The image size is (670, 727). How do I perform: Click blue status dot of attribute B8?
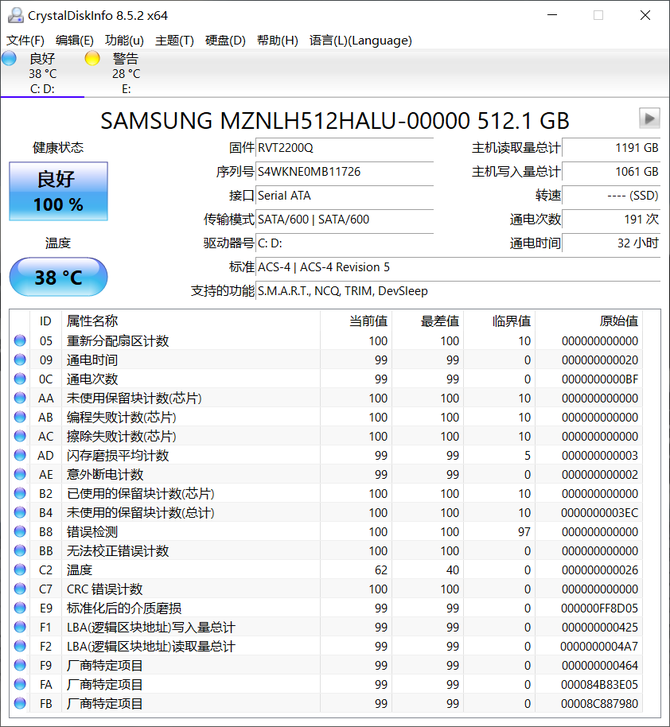pyautogui.click(x=20, y=532)
